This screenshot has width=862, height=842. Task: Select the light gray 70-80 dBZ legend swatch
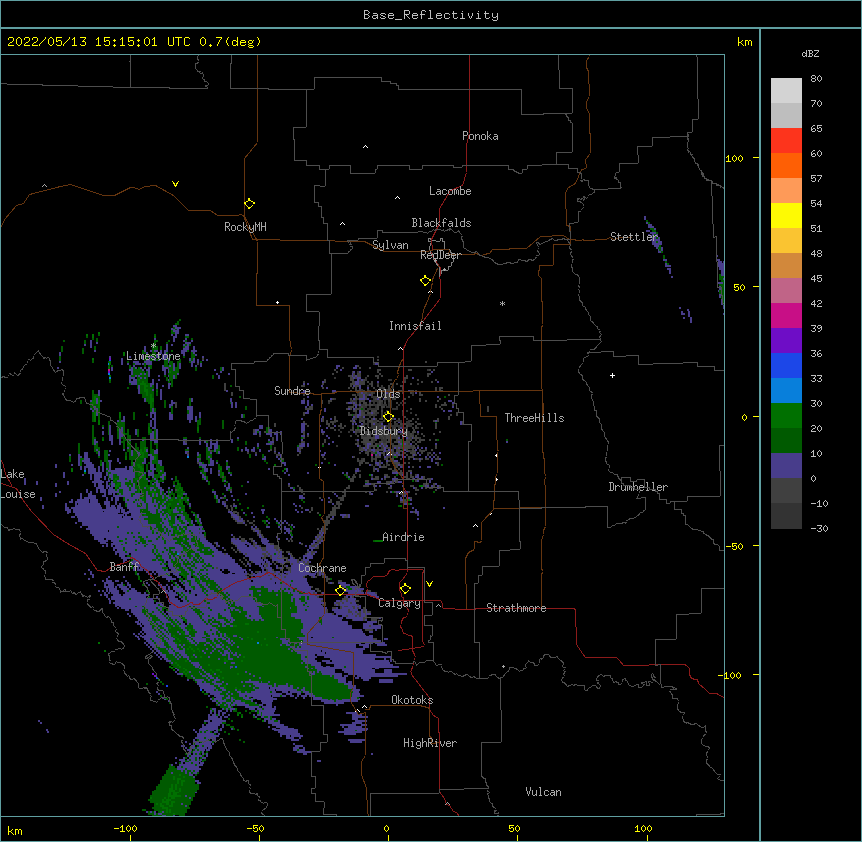(x=786, y=91)
